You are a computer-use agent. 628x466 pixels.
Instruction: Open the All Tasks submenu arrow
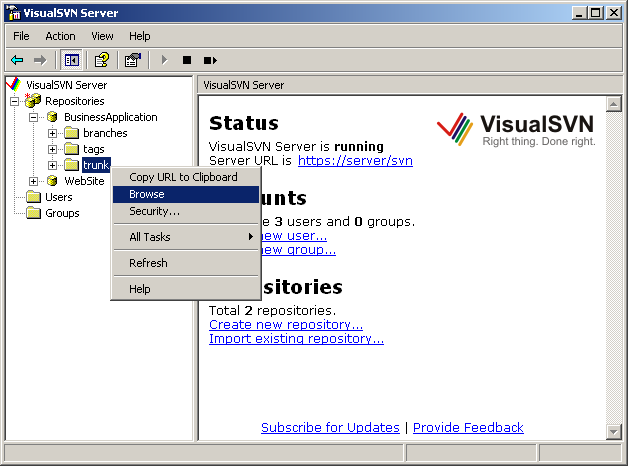[x=251, y=237]
